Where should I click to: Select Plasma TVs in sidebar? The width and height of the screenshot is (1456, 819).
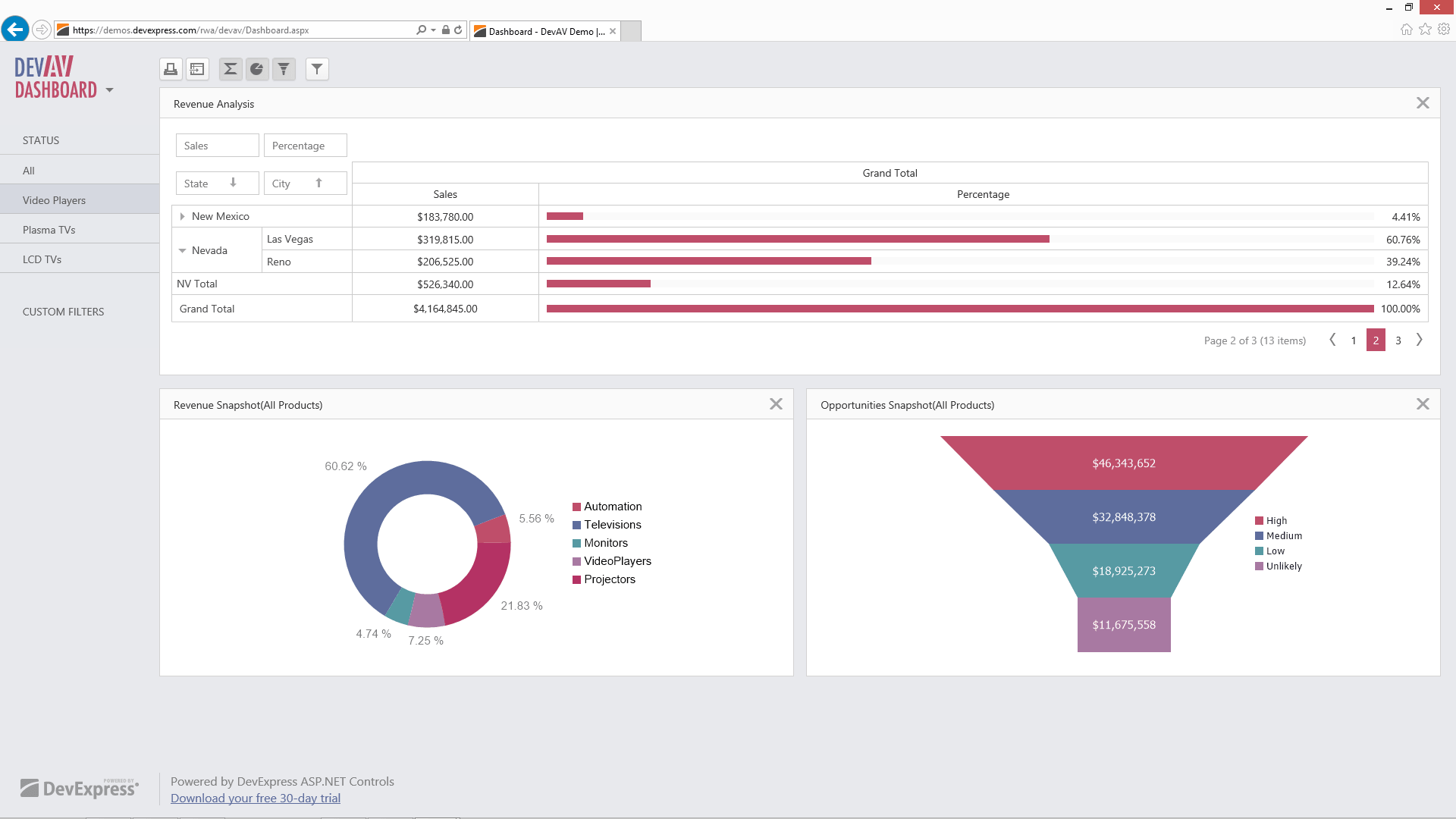pos(80,230)
